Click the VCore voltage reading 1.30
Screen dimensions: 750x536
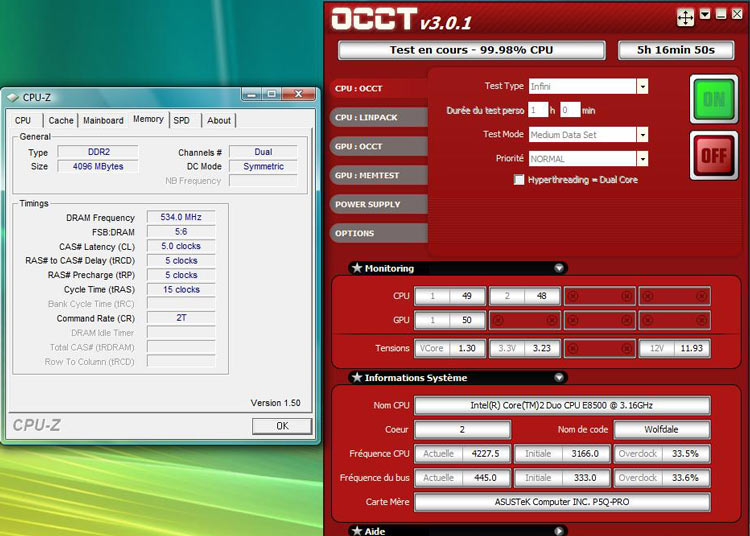pos(467,348)
